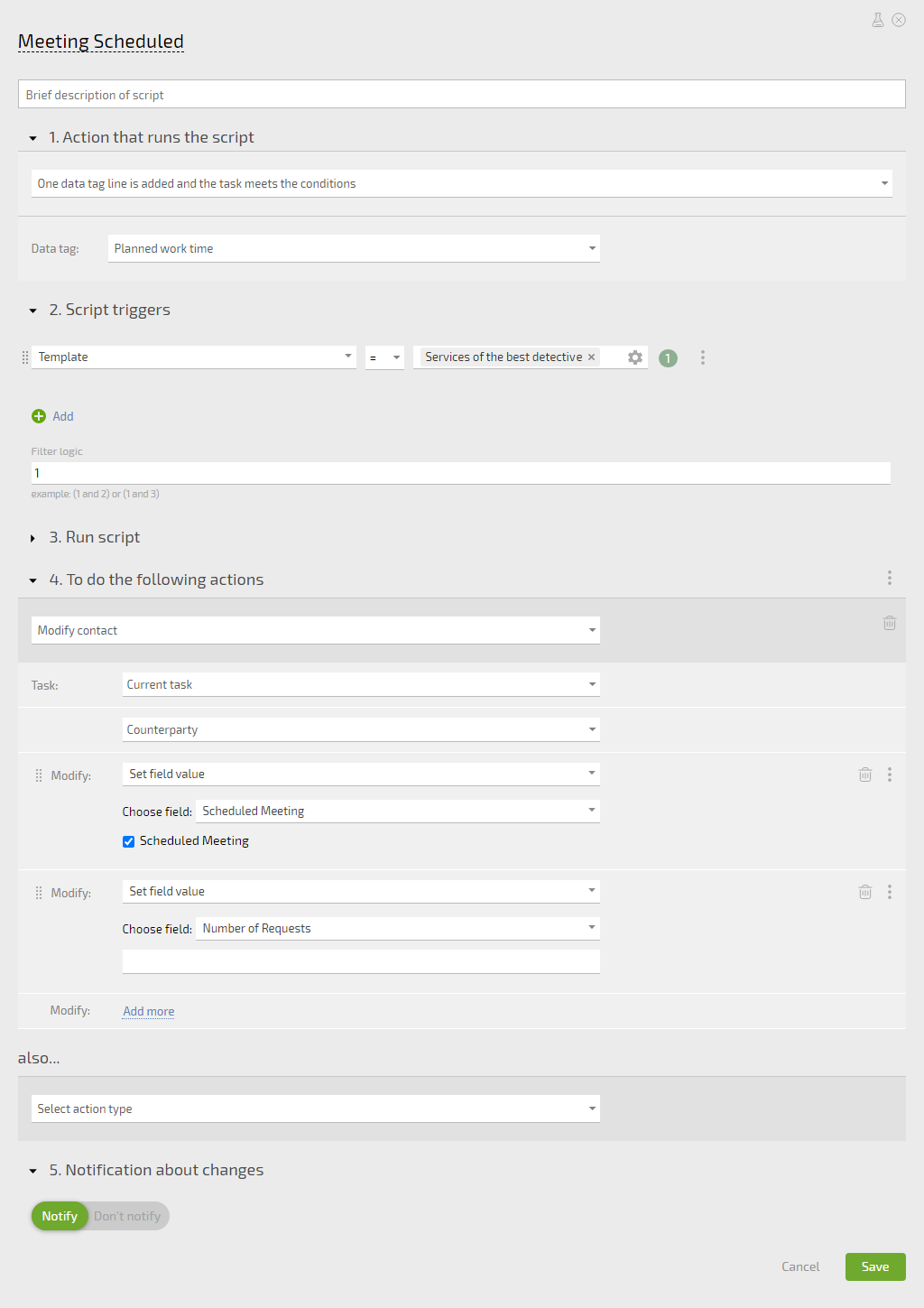Open the section 4 actions kebab menu

point(890,578)
